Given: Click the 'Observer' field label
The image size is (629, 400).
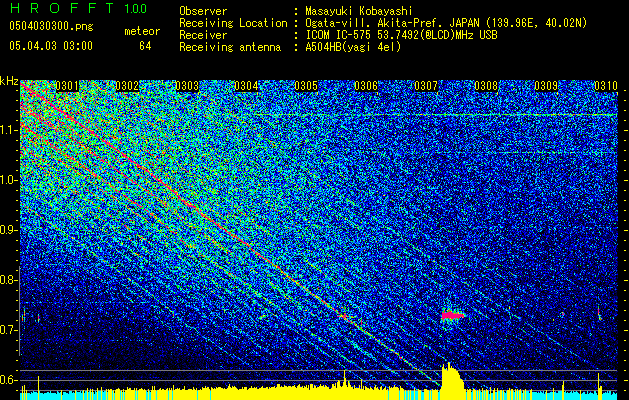Looking at the screenshot, I should tap(203, 12).
